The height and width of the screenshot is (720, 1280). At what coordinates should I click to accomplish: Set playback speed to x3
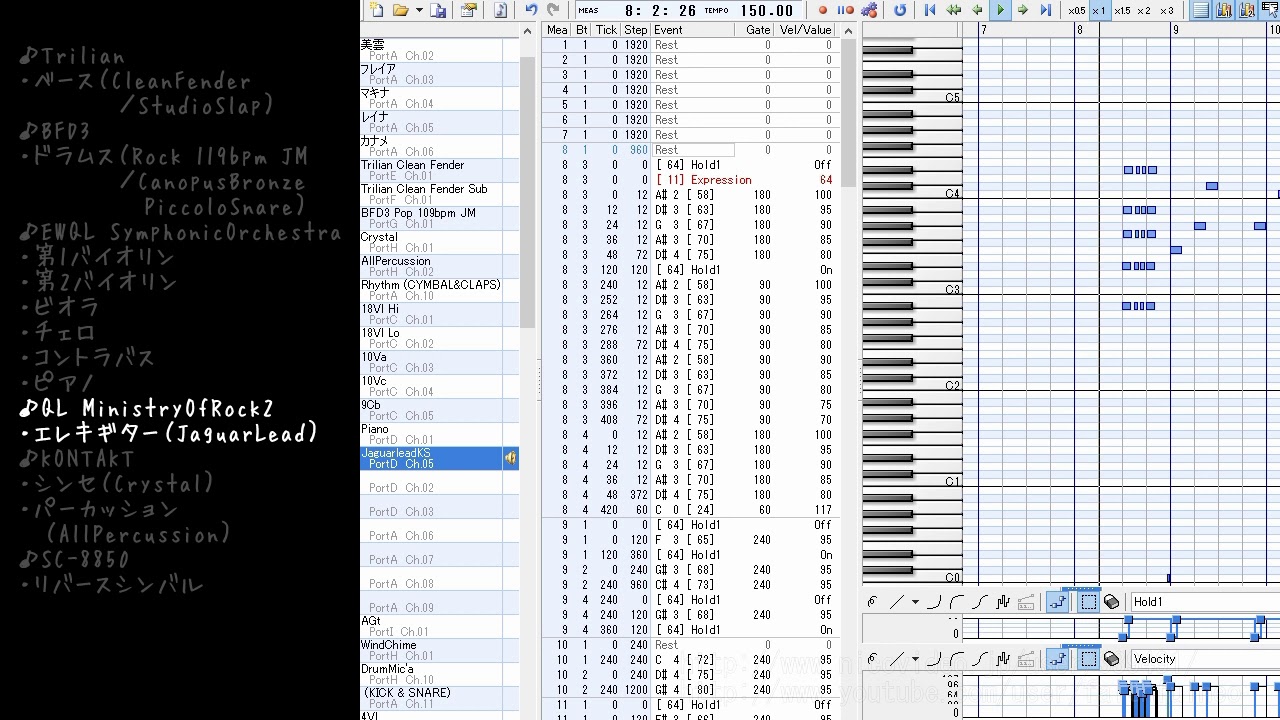click(1167, 10)
